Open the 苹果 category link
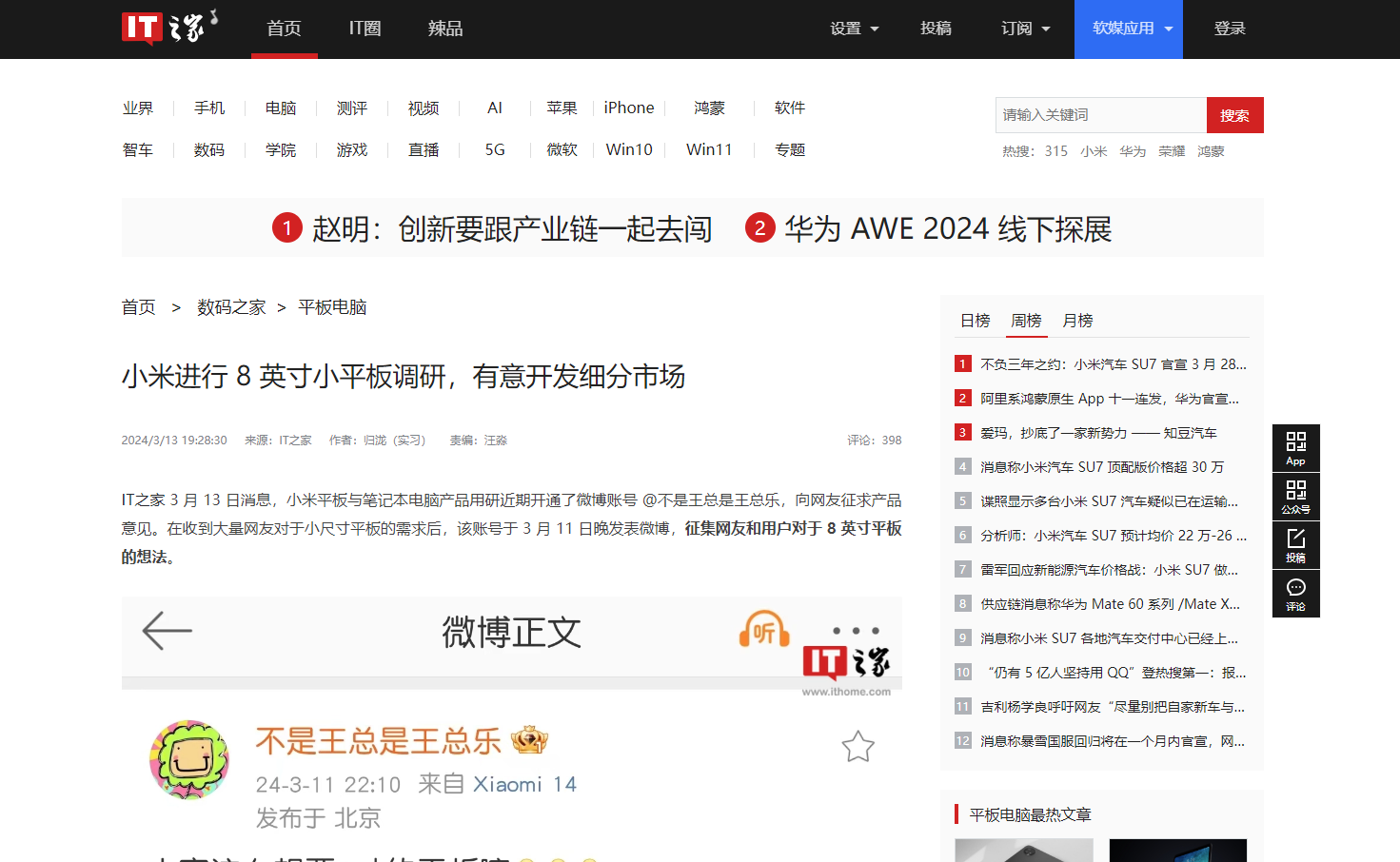 pos(562,108)
